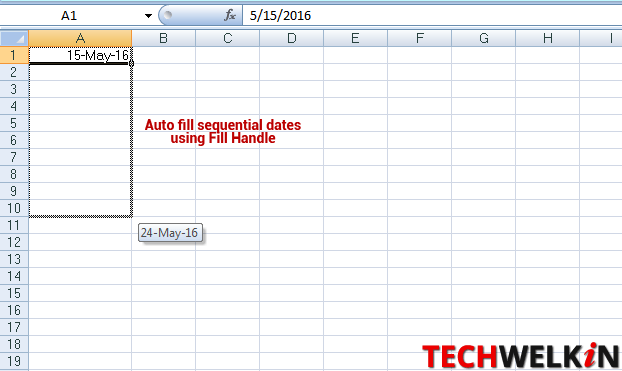Click the Select All corner triangle
622x371 pixels.
point(14,38)
